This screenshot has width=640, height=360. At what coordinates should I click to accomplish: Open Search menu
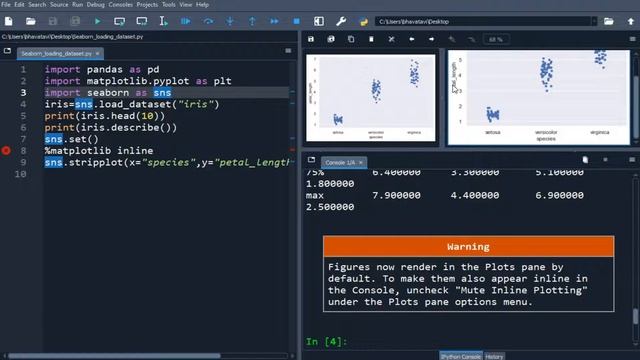[x=37, y=4]
